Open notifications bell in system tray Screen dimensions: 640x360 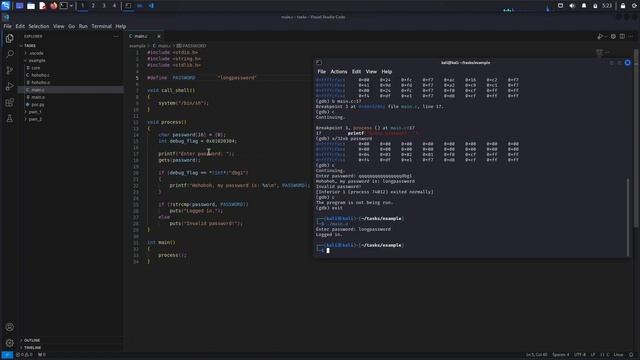[x=584, y=6]
